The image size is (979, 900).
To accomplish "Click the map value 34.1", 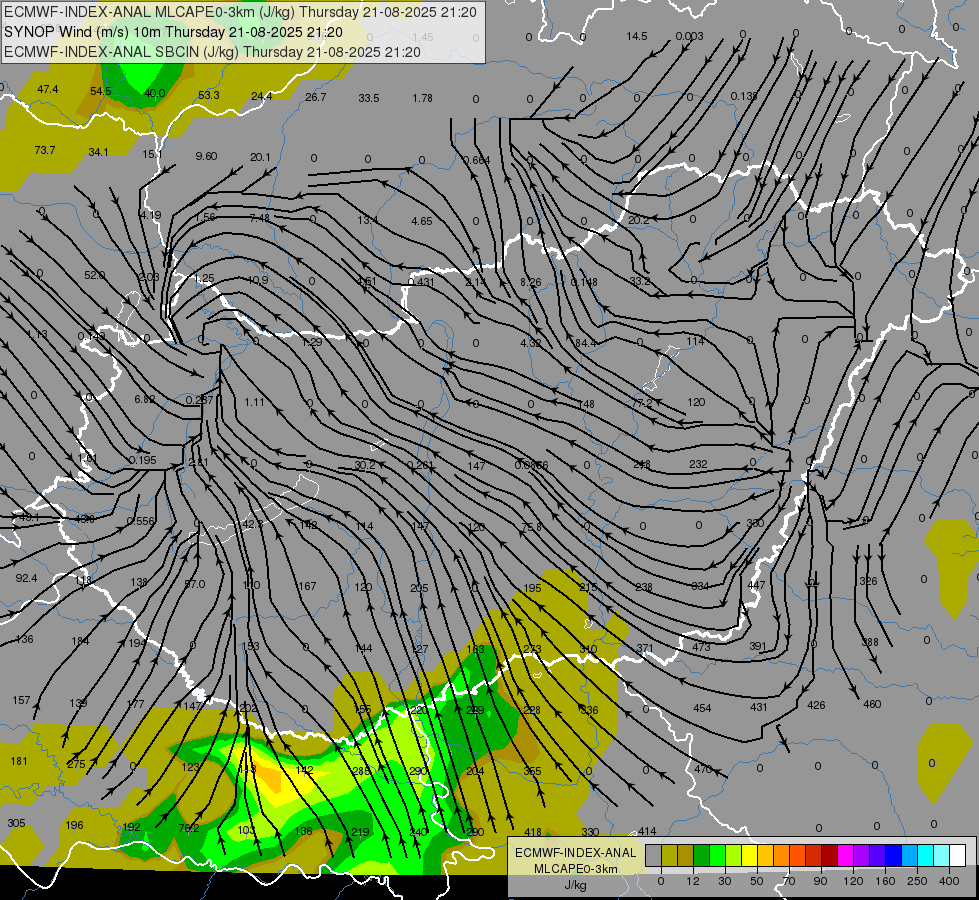I will [x=99, y=152].
